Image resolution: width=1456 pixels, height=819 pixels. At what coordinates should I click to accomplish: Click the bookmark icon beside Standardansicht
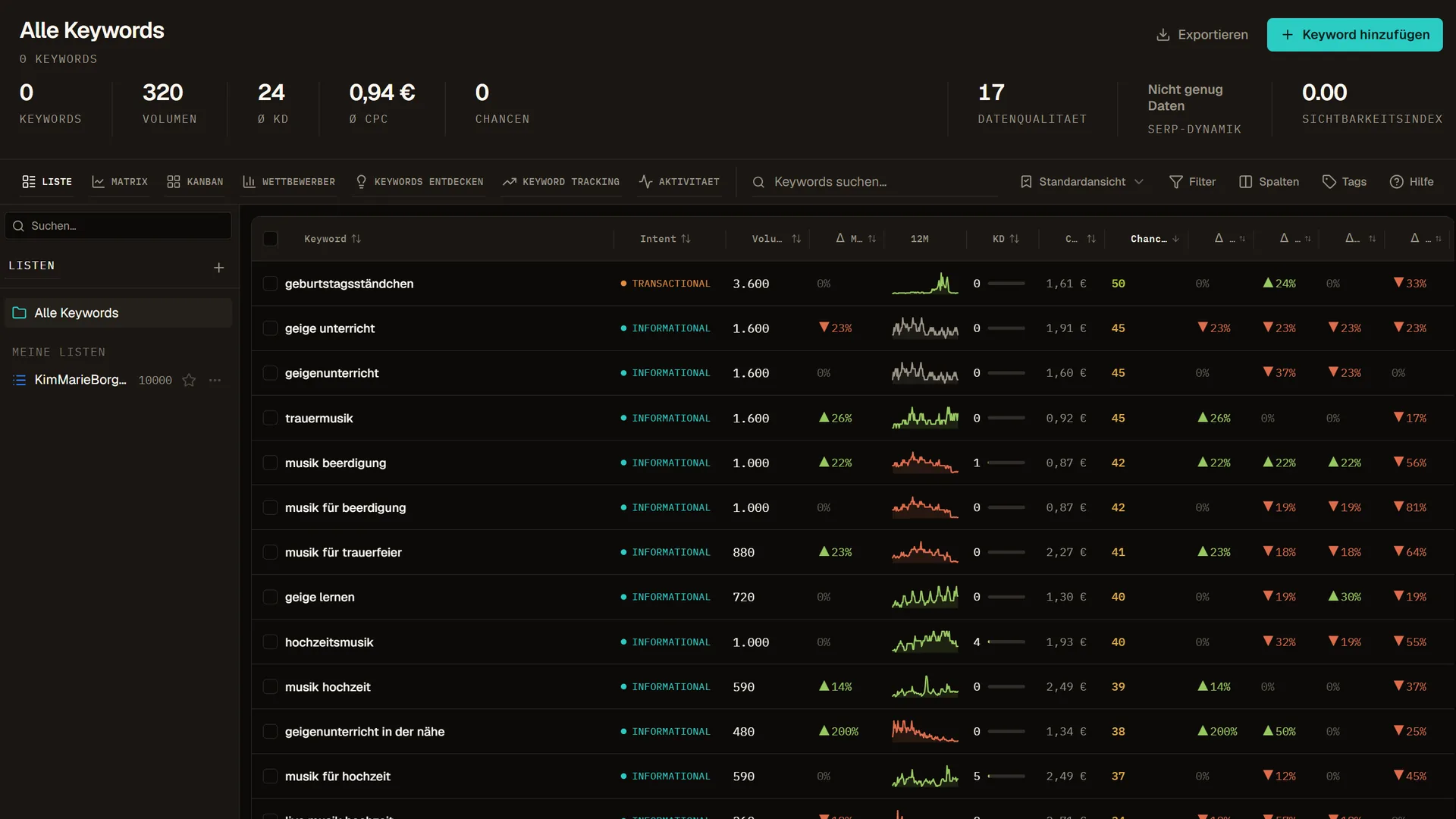1026,182
